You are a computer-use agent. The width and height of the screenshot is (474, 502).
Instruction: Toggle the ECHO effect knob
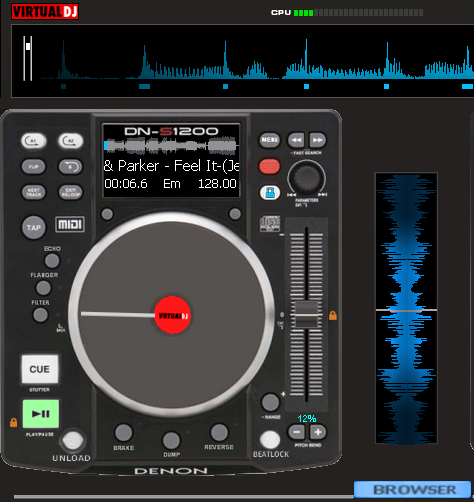[52, 261]
